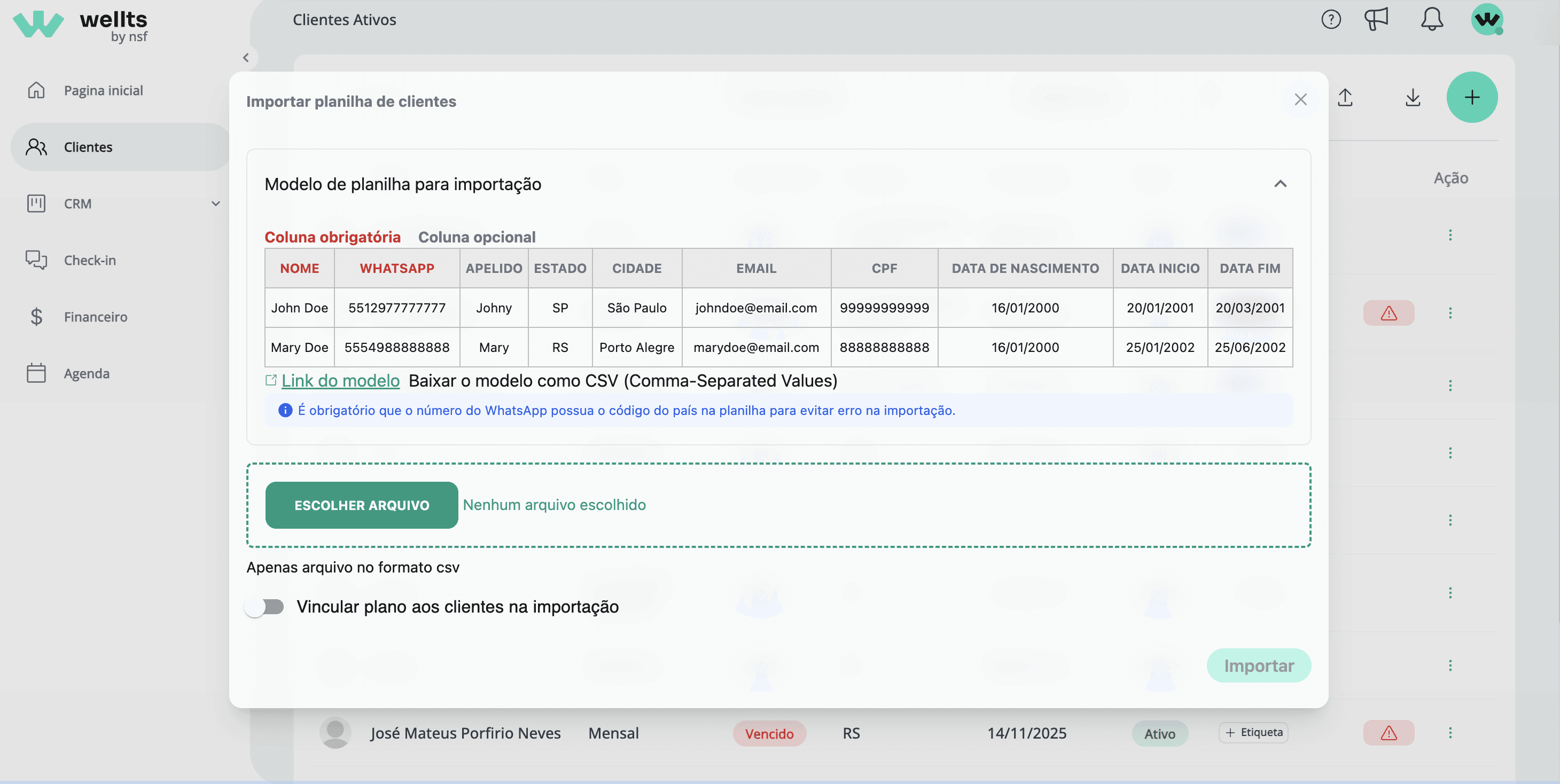Click the 99999999999 CPF cell
1560x784 pixels.
(884, 308)
